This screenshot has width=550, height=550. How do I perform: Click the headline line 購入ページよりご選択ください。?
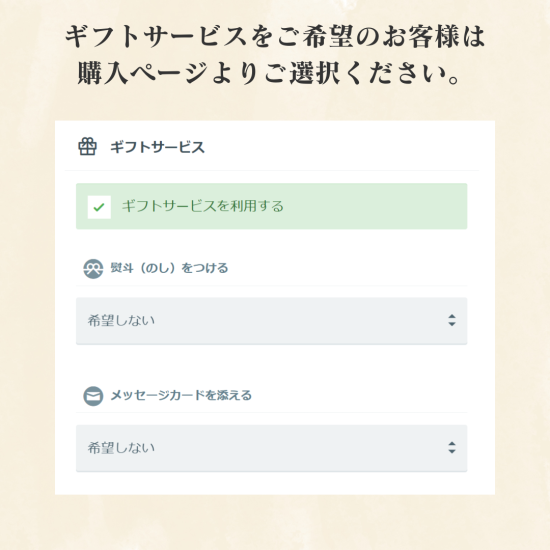click(269, 73)
